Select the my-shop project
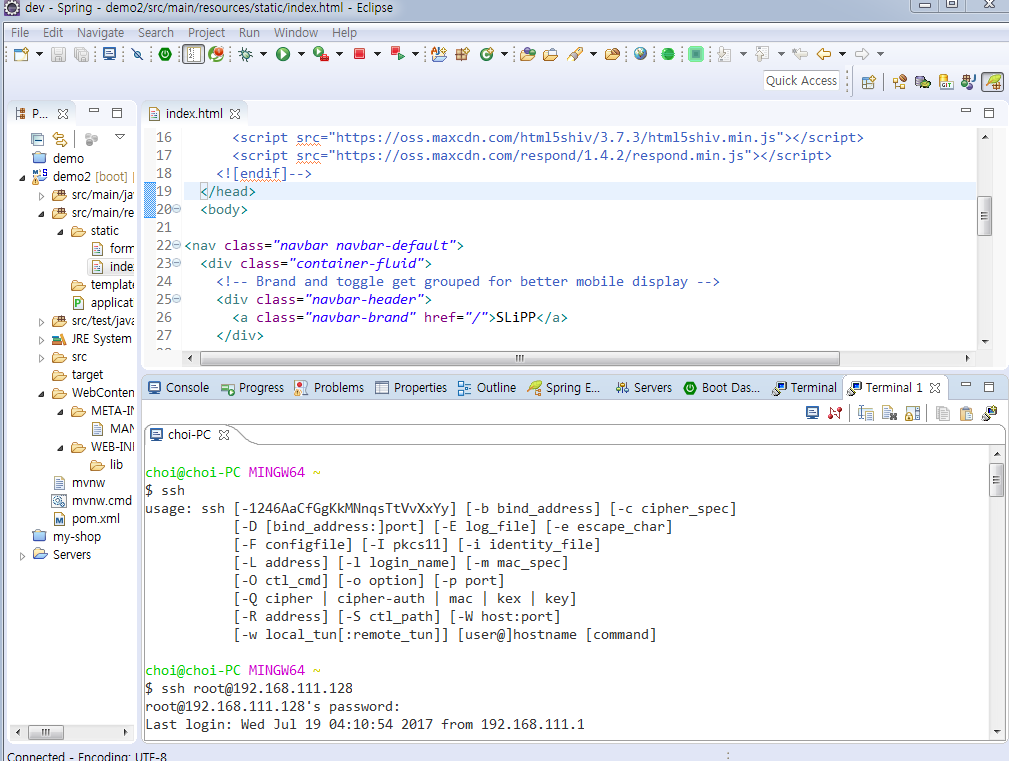This screenshot has width=1009, height=761. click(76, 537)
